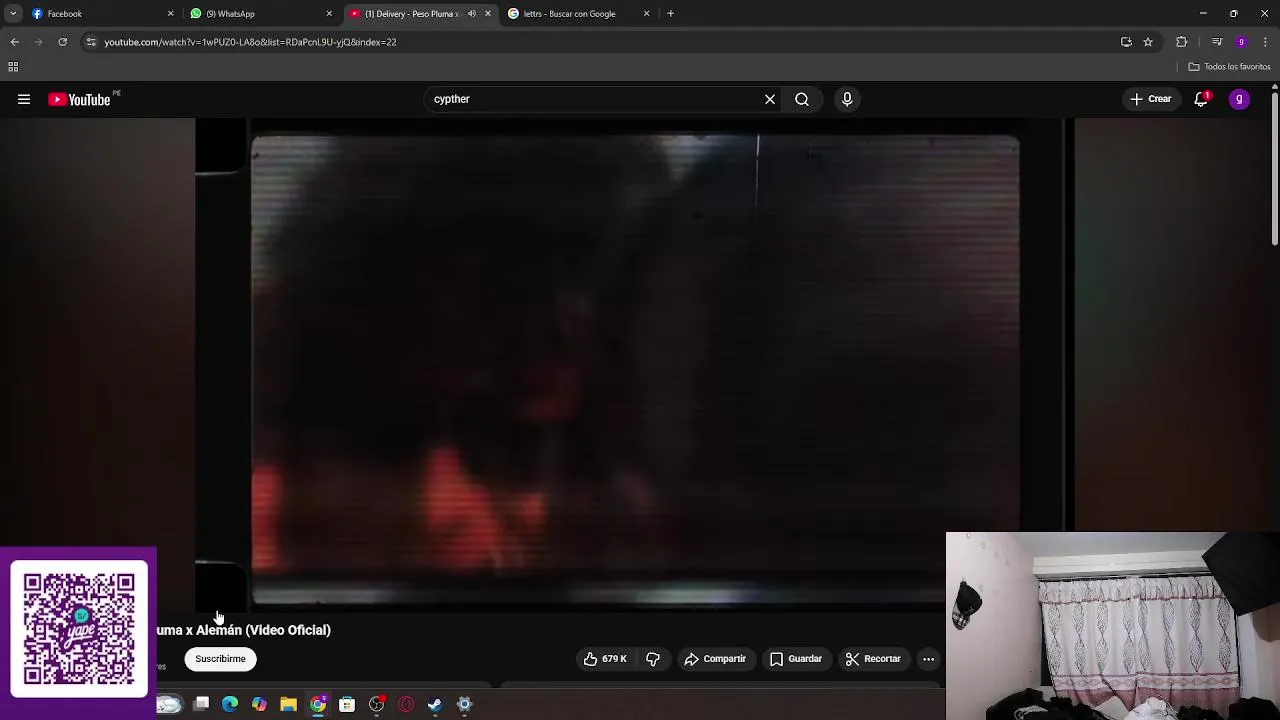The height and width of the screenshot is (720, 1280).
Task: Open Microsoft Store from taskbar
Action: (347, 704)
